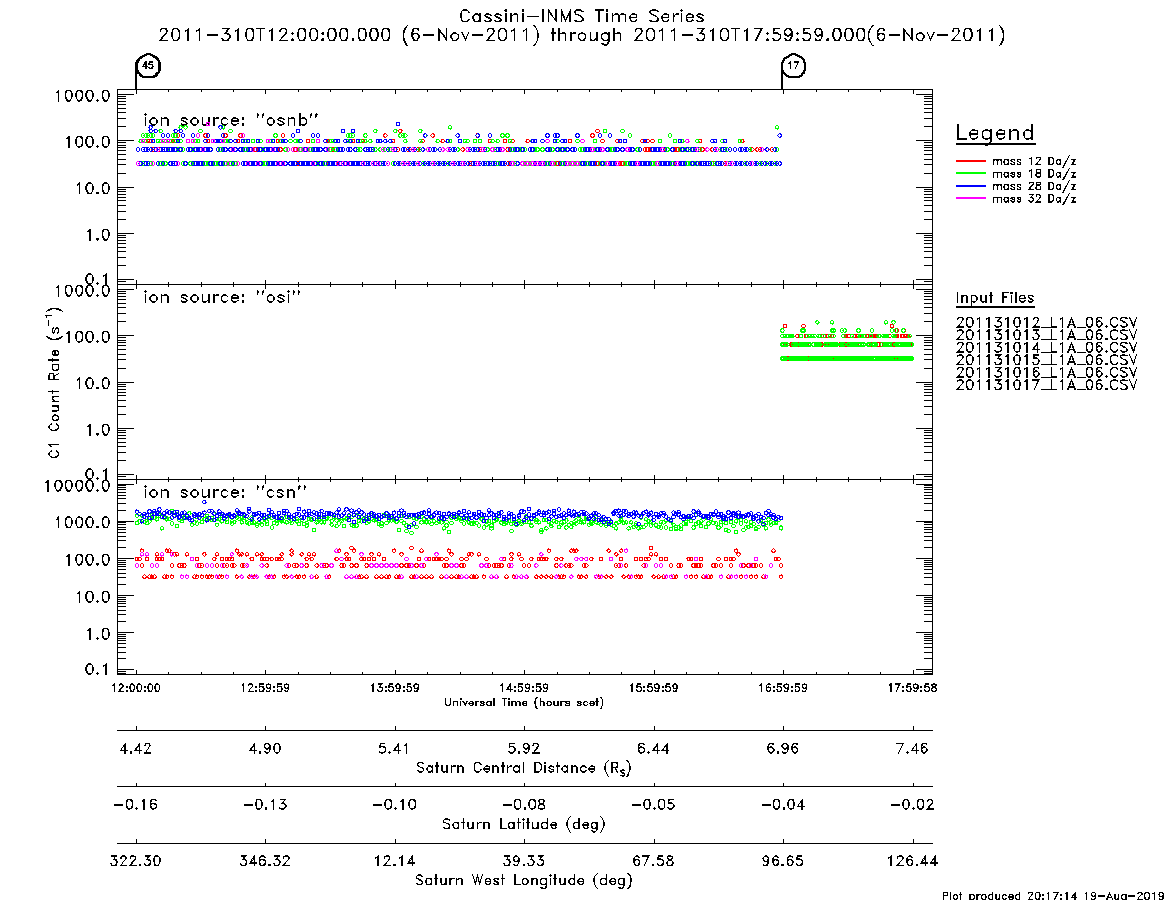Screen dimensions: 1165x900
Task: Click the 15:59:59 time tick label
Action: (x=653, y=688)
